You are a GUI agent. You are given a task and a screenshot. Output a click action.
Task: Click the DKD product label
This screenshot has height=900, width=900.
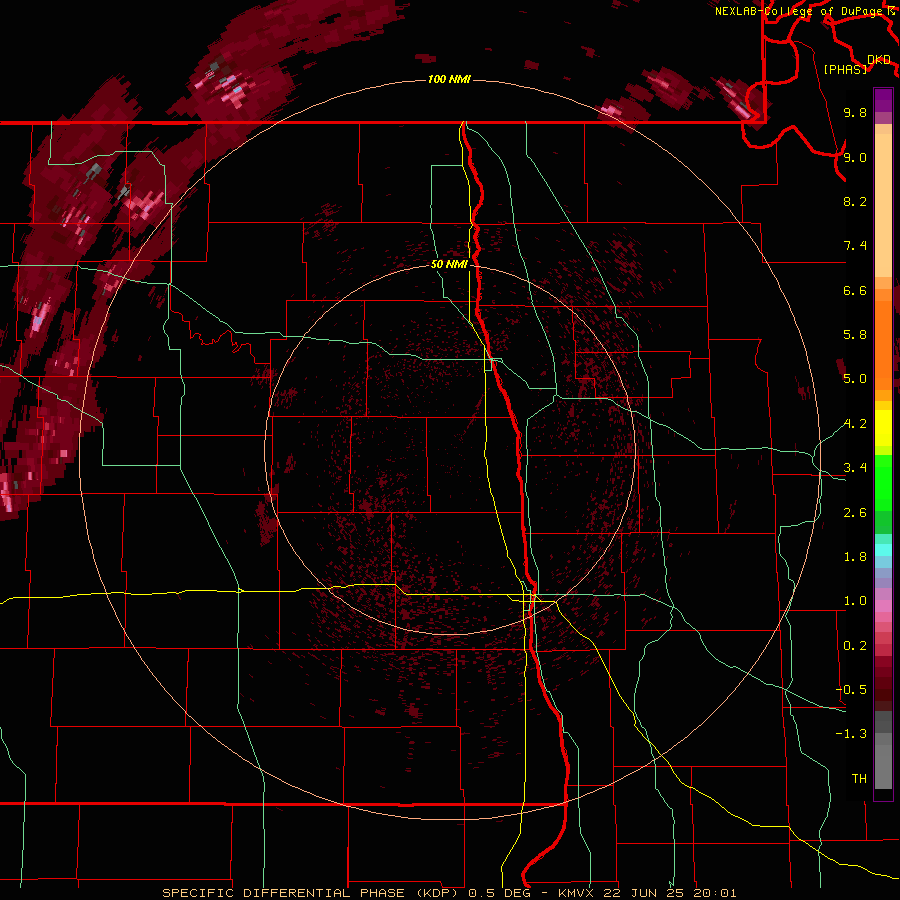[x=879, y=60]
